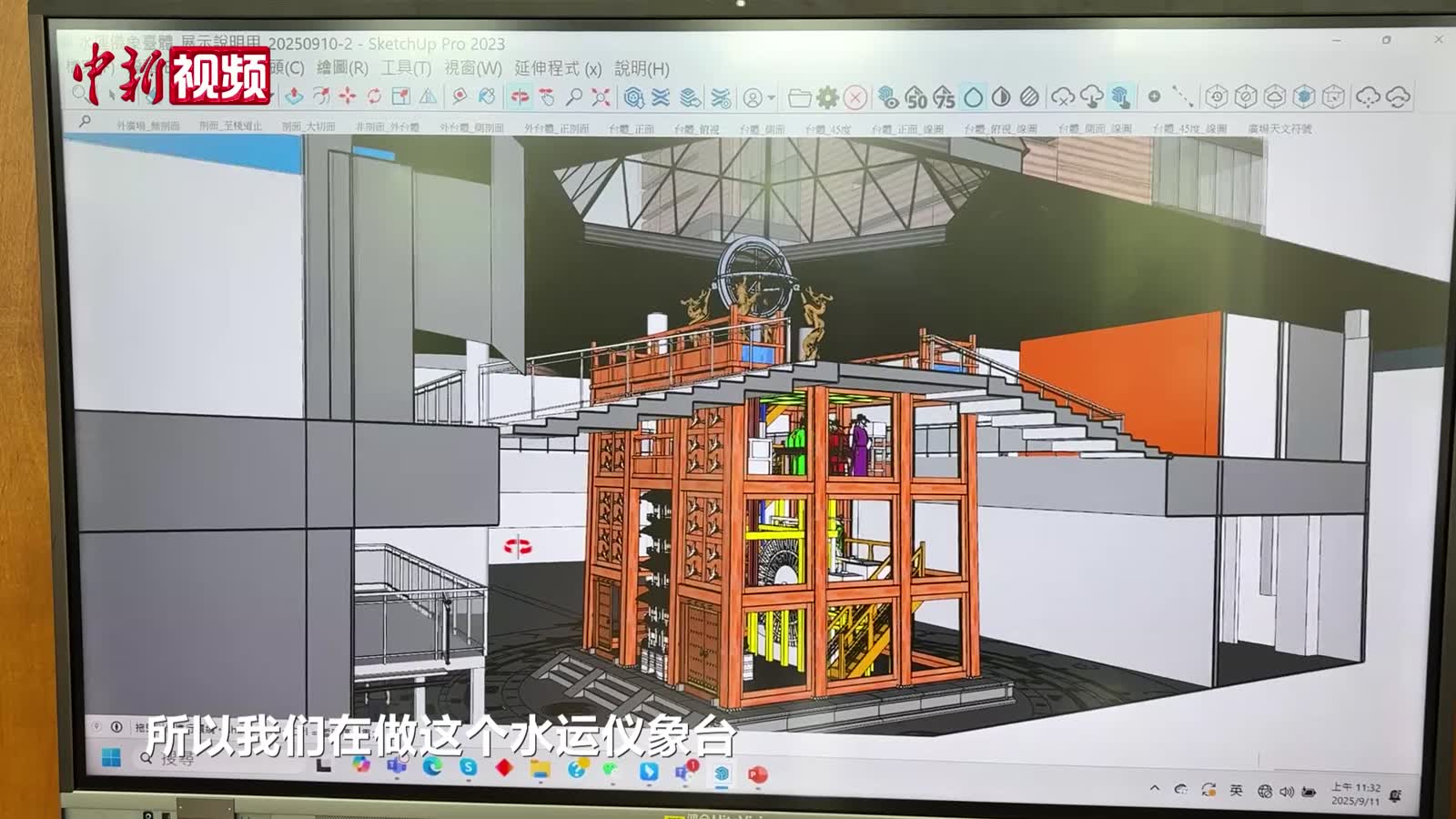The height and width of the screenshot is (819, 1456).
Task: Switch to the 台體_正面 scene tab
Action: click(x=632, y=128)
